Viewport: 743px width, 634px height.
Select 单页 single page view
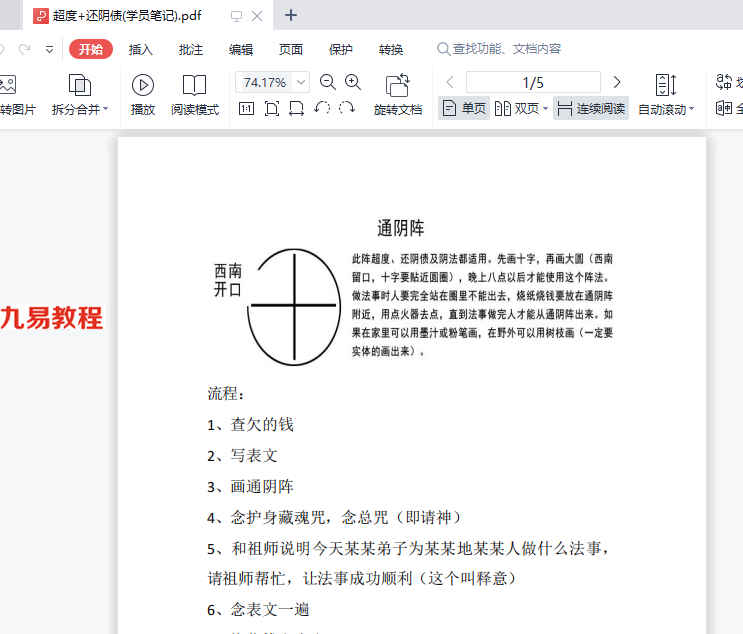tap(464, 109)
